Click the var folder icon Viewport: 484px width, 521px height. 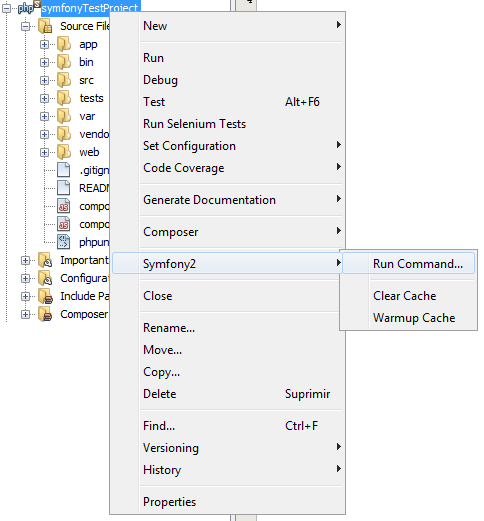(64, 116)
